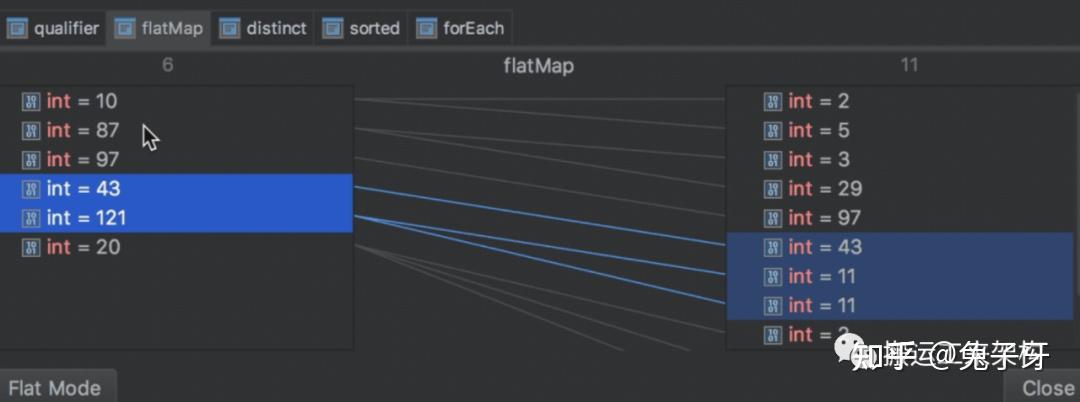Select the sorted tab

(x=361, y=28)
